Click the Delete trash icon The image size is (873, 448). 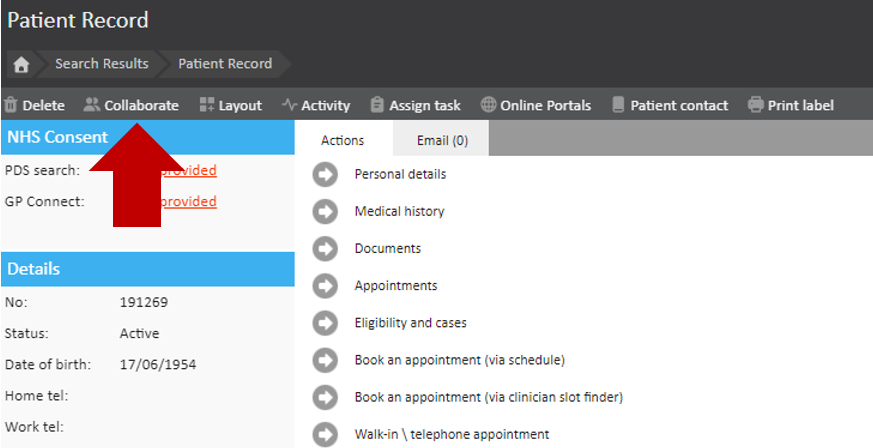11,105
